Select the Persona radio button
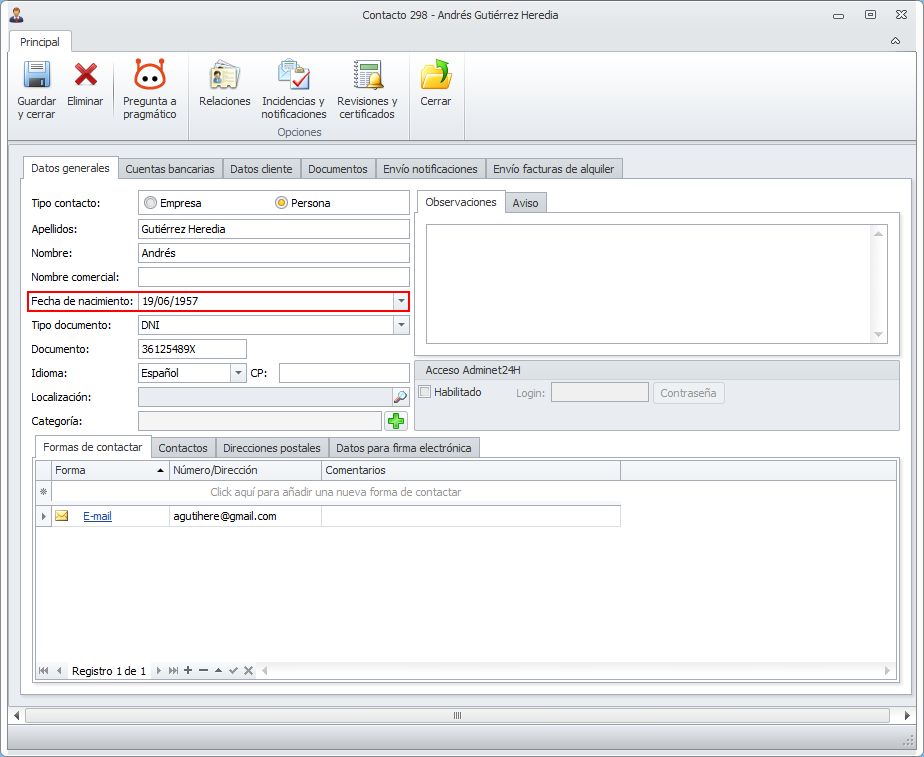 pyautogui.click(x=282, y=203)
